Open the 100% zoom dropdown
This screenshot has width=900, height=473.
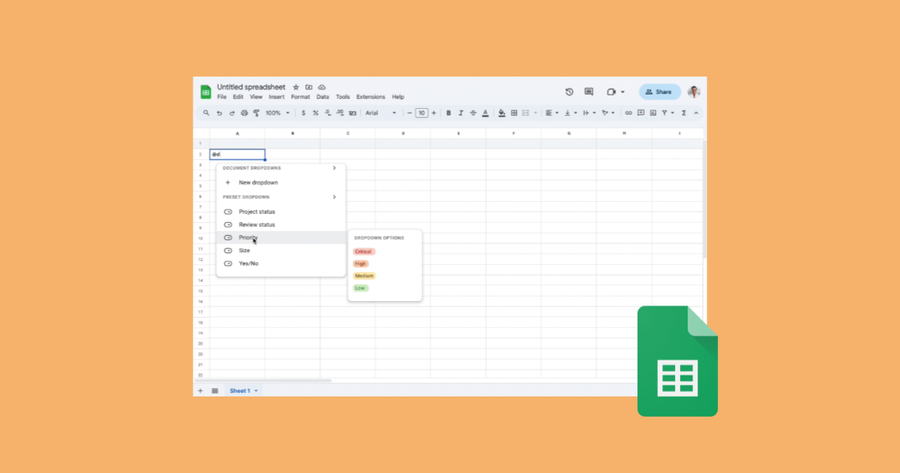[278, 113]
